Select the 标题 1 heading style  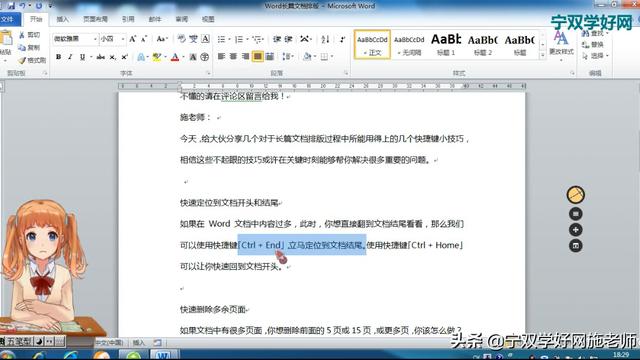pyautogui.click(x=446, y=44)
